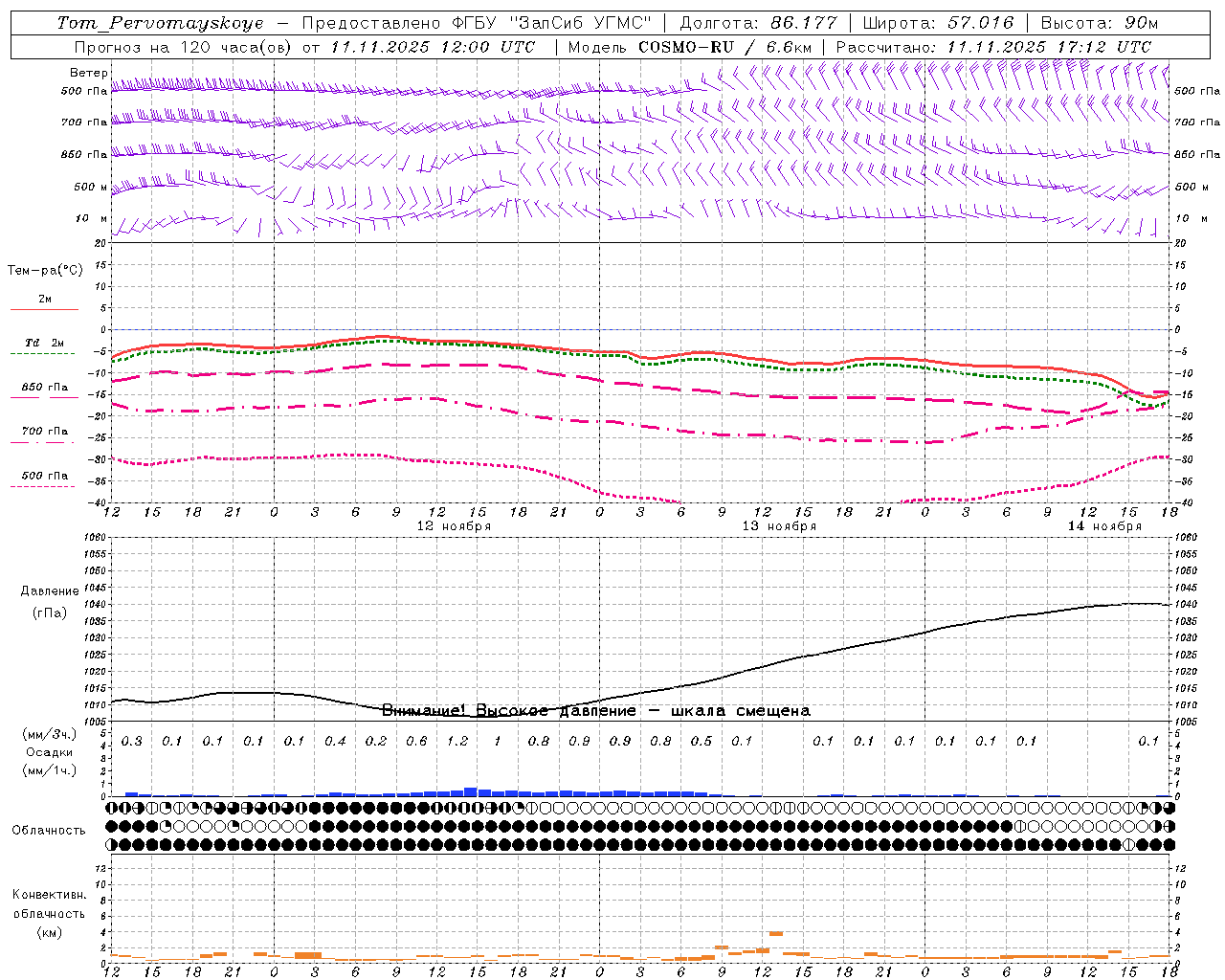Click the station name Tom_Pervomayskoye

(x=160, y=23)
